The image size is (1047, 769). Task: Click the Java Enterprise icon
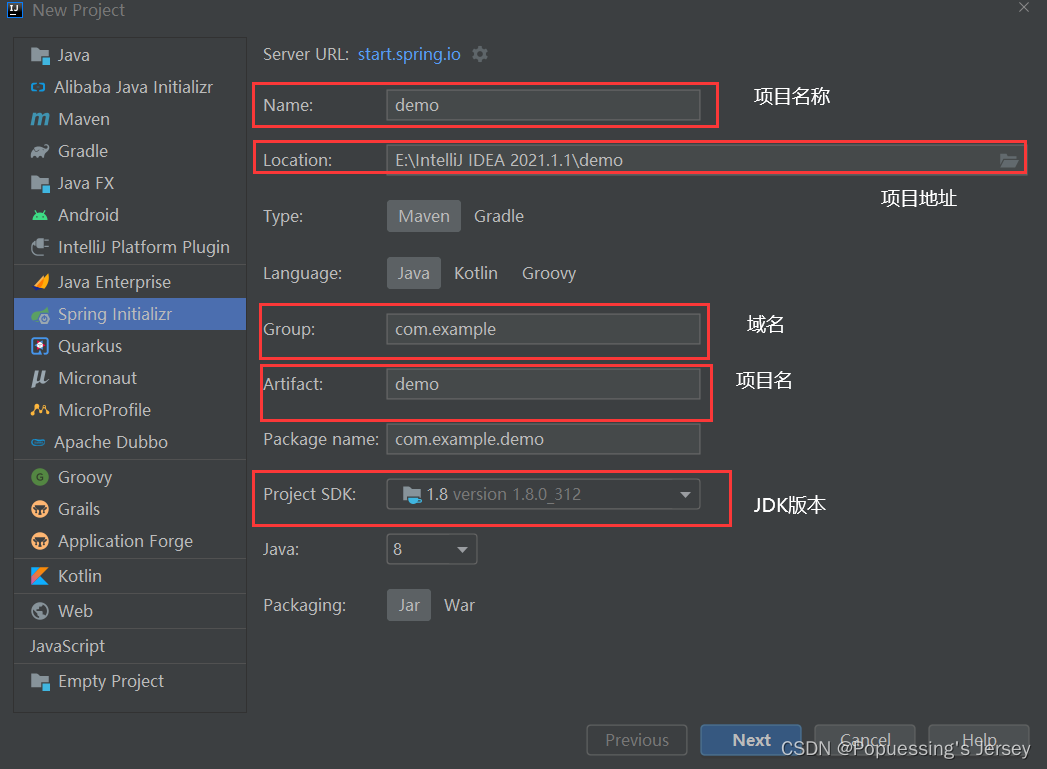point(41,282)
